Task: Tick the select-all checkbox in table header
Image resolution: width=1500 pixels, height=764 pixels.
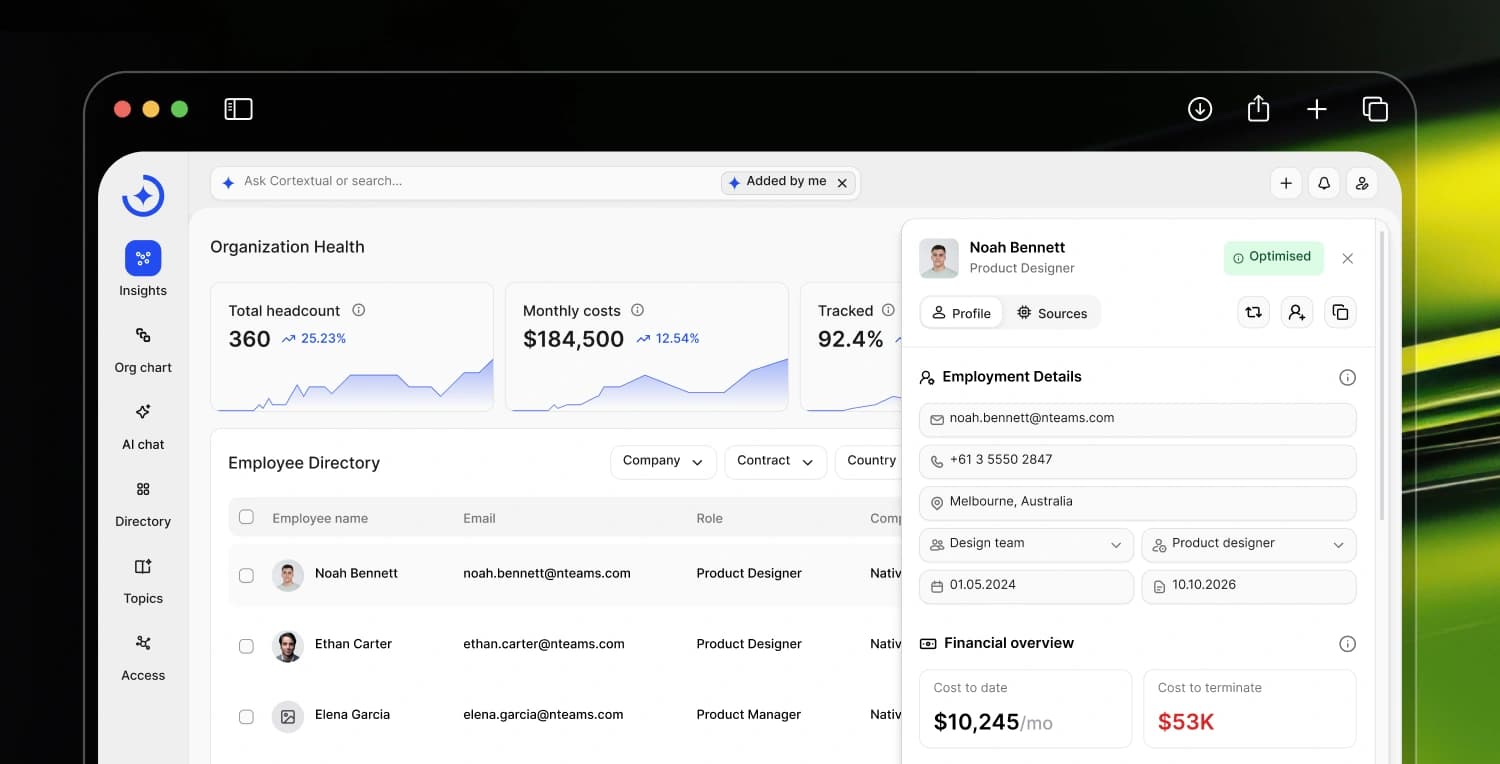Action: [x=246, y=517]
